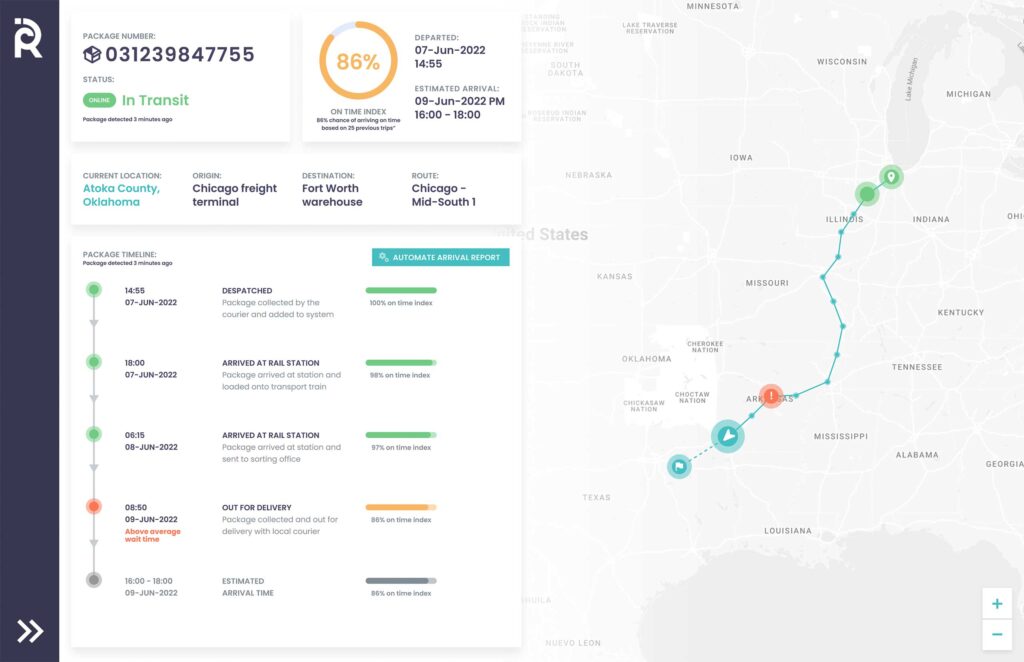Select the red Out for Delivery timeline marker
The image size is (1024, 662).
[94, 507]
